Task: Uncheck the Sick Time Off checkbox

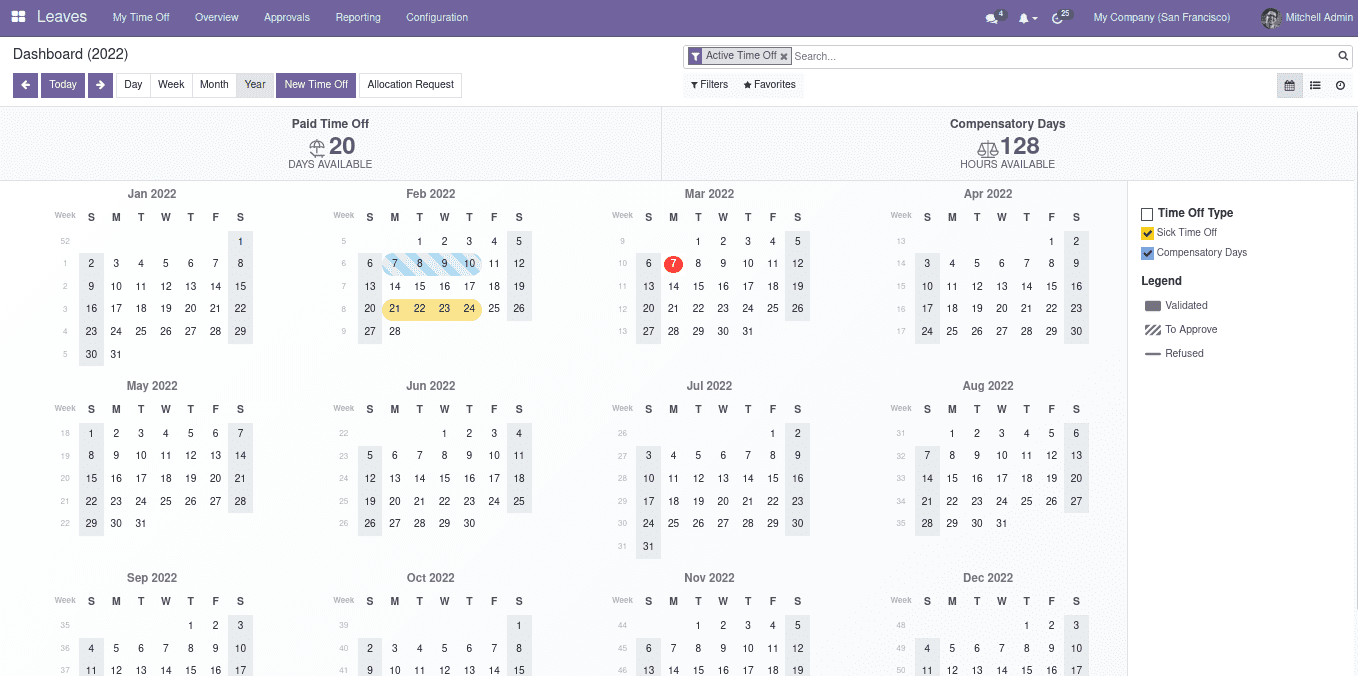Action: click(x=1147, y=233)
